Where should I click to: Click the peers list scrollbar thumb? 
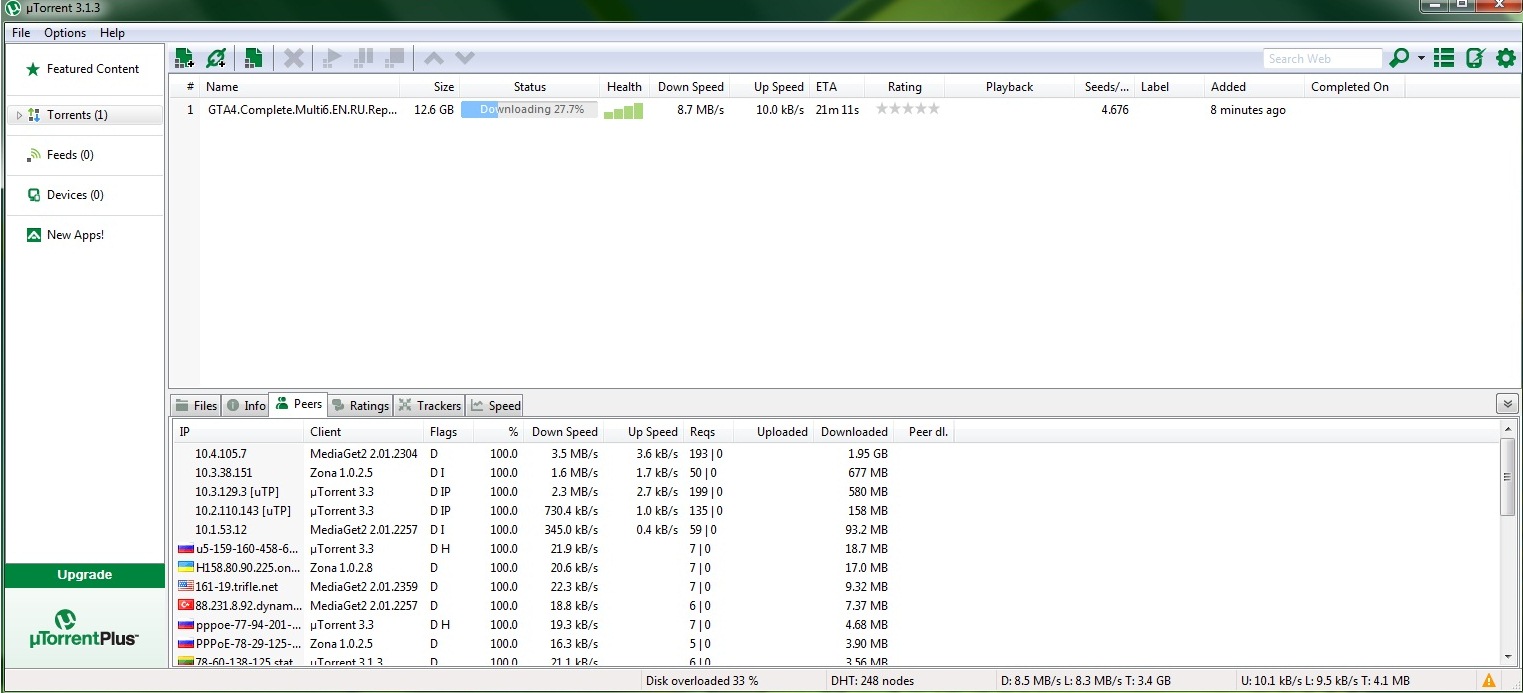tap(1509, 478)
